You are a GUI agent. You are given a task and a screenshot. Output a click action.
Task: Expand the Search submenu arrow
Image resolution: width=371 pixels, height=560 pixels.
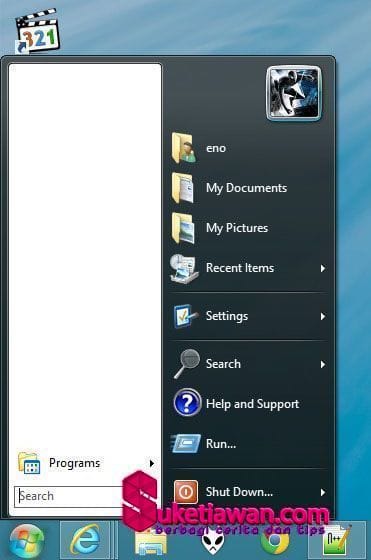point(322,364)
